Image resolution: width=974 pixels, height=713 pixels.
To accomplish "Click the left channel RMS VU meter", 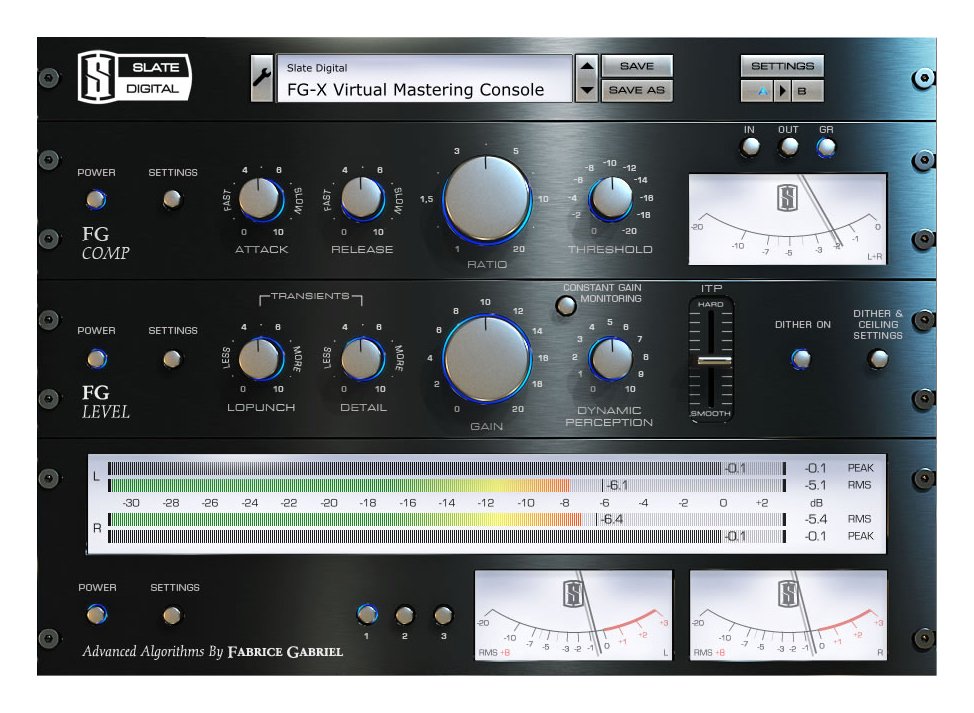I will point(573,615).
